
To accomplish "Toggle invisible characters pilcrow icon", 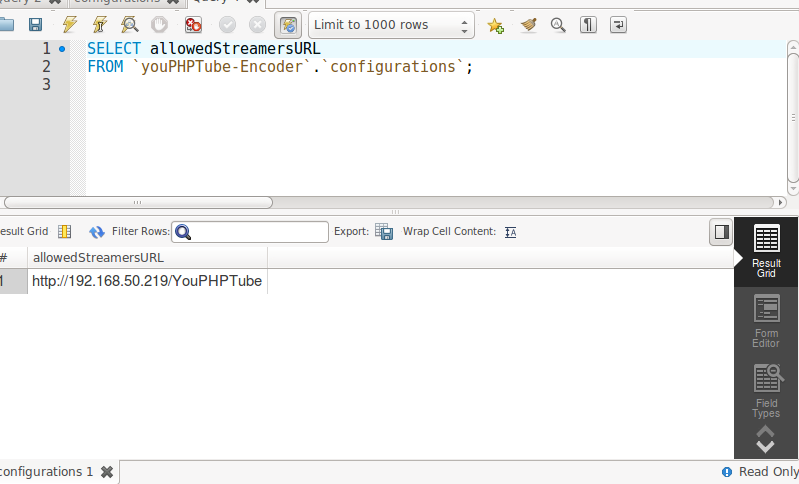I will (x=588, y=24).
